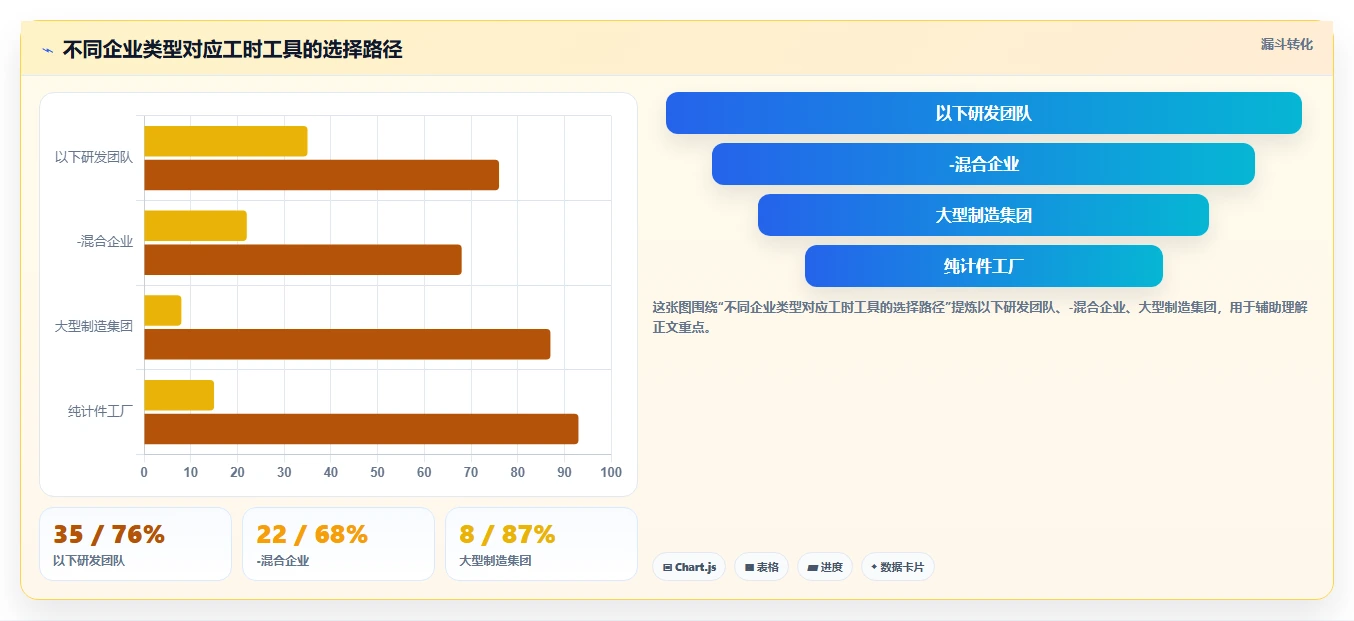The height and width of the screenshot is (621, 1354).
Task: Click the 大型制造集团 chart axis label
Action: (94, 326)
